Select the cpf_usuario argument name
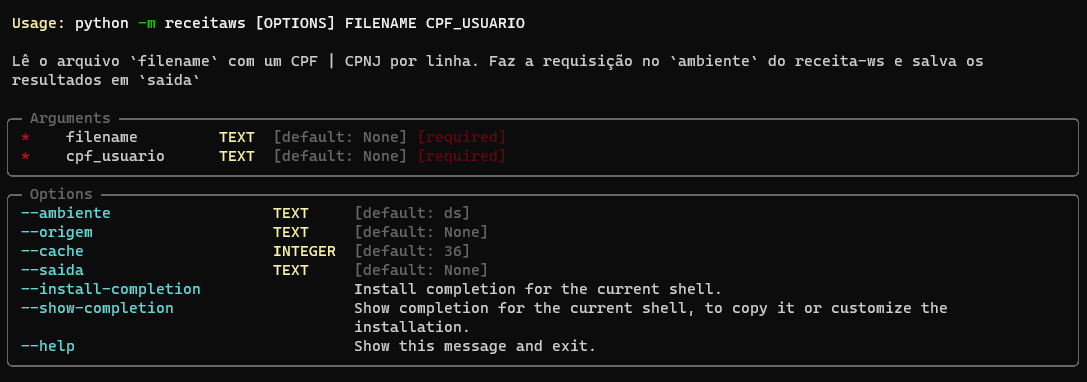The width and height of the screenshot is (1087, 382). click(115, 156)
